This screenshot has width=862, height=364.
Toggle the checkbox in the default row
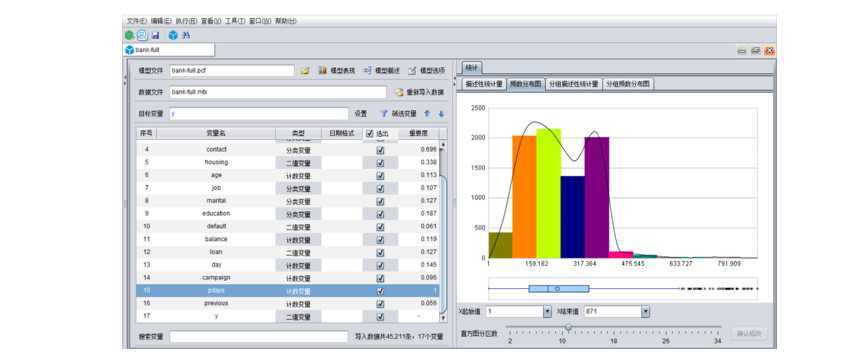380,227
